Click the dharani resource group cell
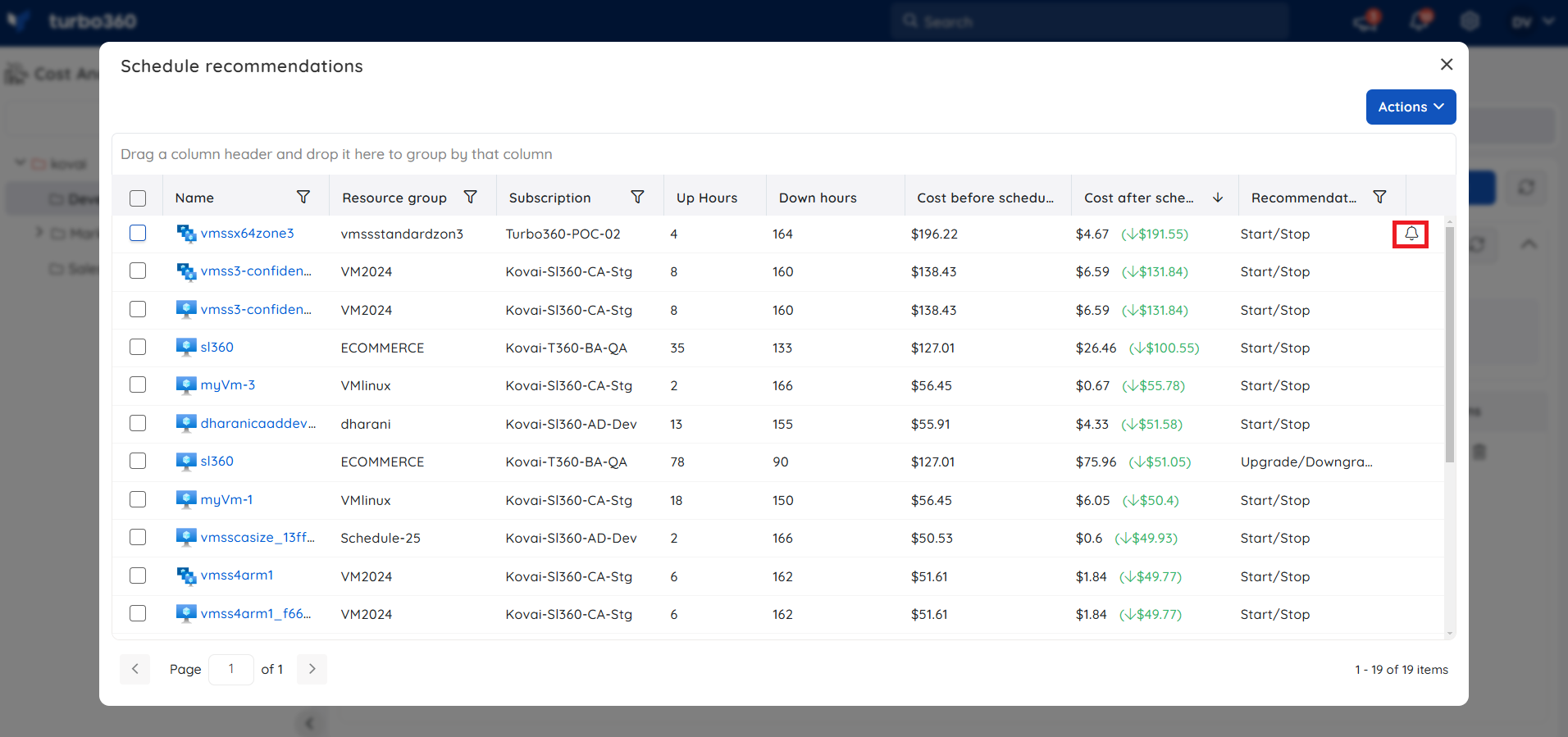This screenshot has height=737, width=1568. pyautogui.click(x=366, y=424)
